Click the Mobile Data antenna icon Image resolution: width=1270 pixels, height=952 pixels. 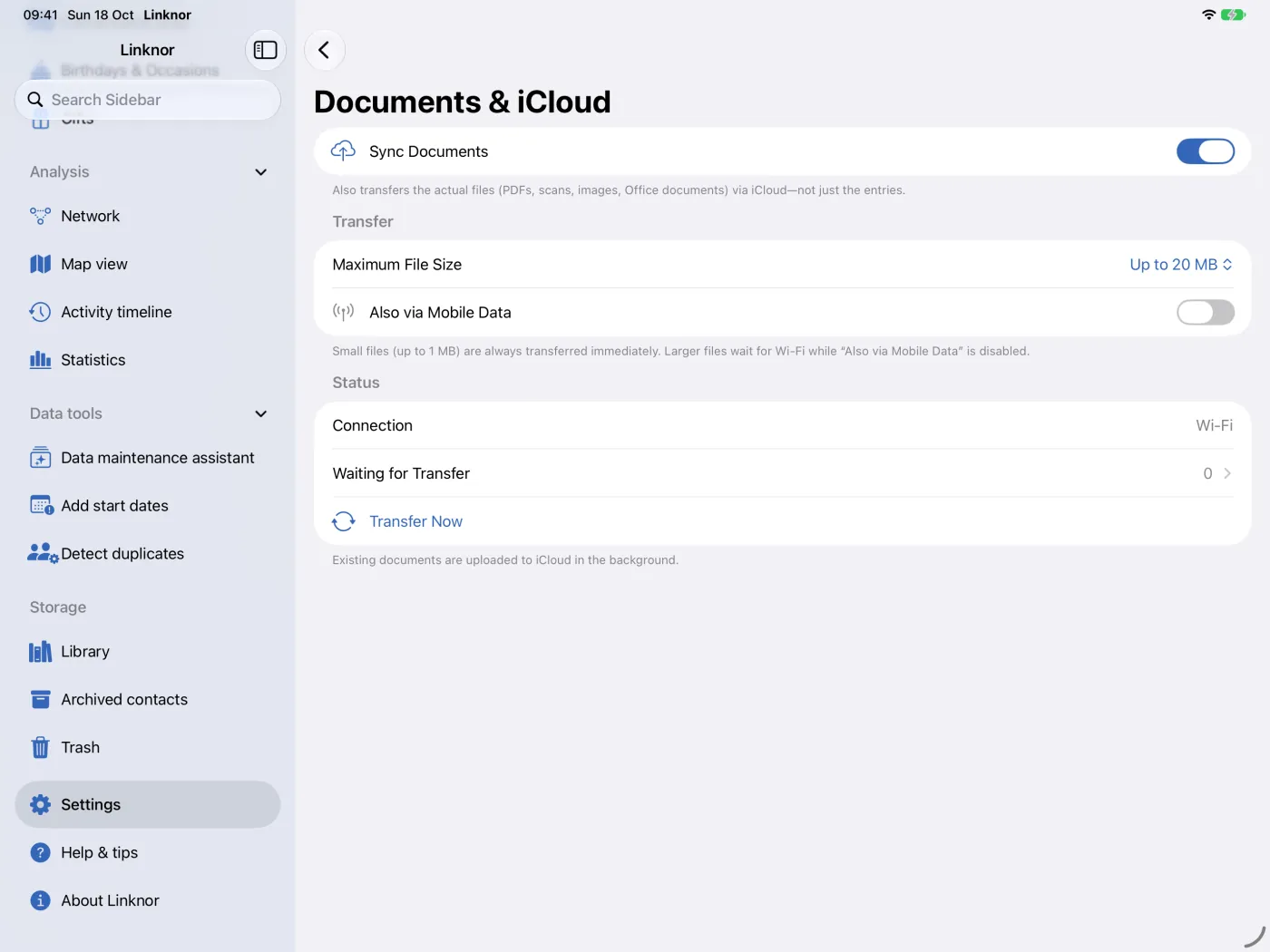click(x=343, y=313)
